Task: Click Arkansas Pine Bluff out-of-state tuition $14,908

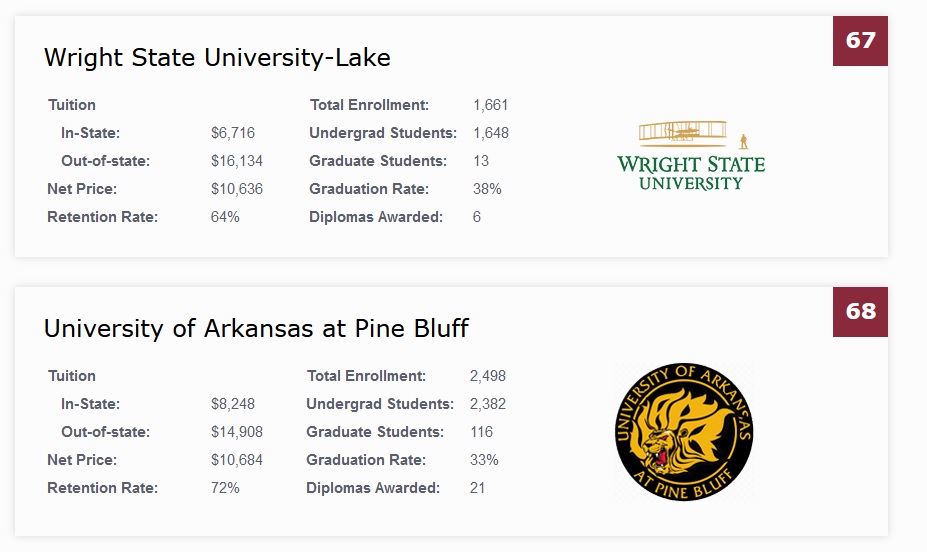Action: [237, 432]
